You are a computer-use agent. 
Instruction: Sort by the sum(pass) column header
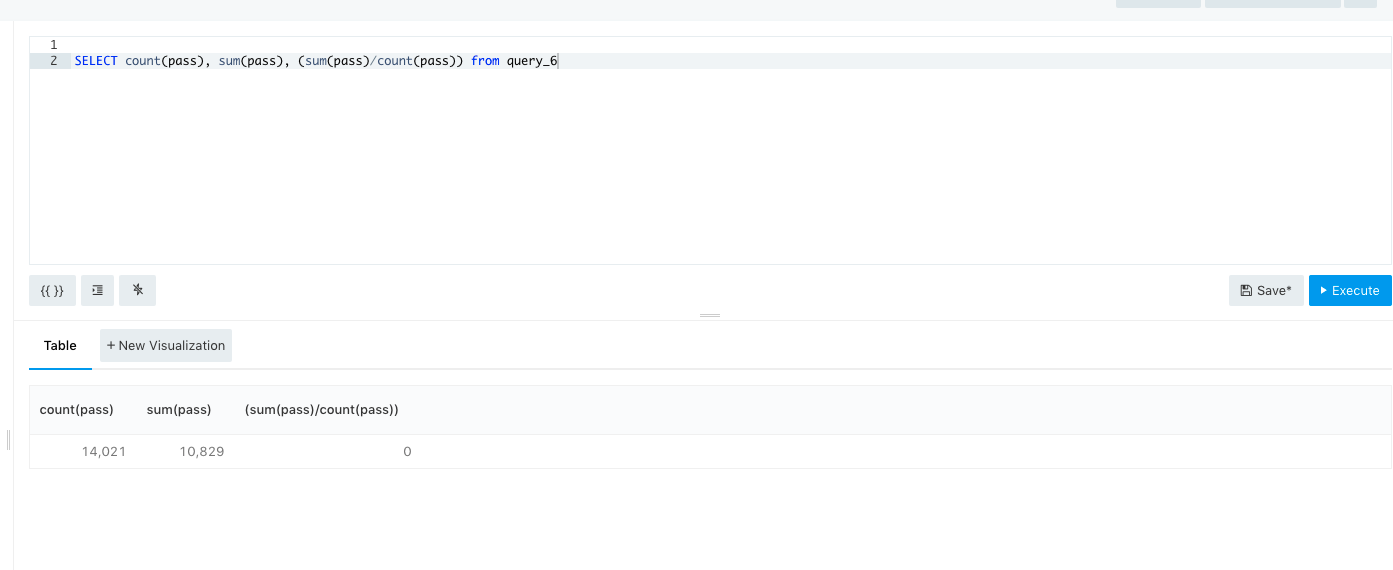[x=179, y=409]
